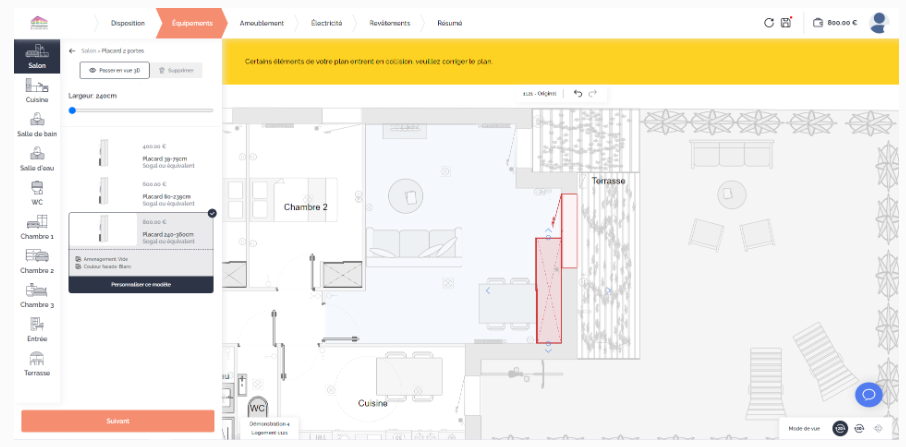Screen dimensions: 906x447
Task: Click the collision warning message
Action: point(369,61)
